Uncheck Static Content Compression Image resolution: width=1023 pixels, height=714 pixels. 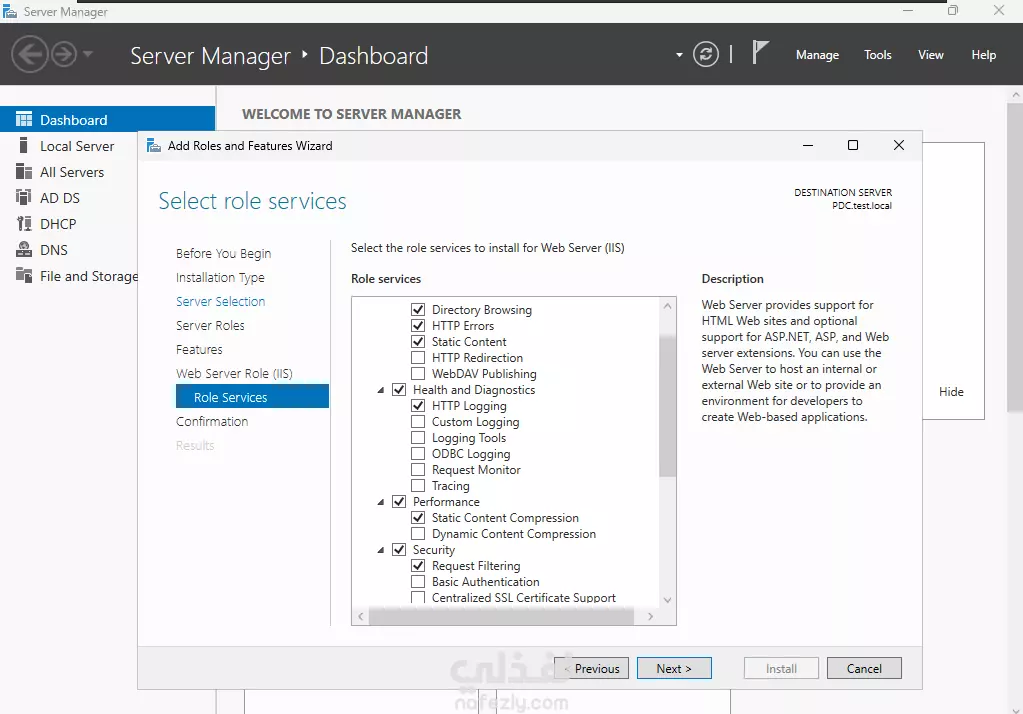(418, 518)
